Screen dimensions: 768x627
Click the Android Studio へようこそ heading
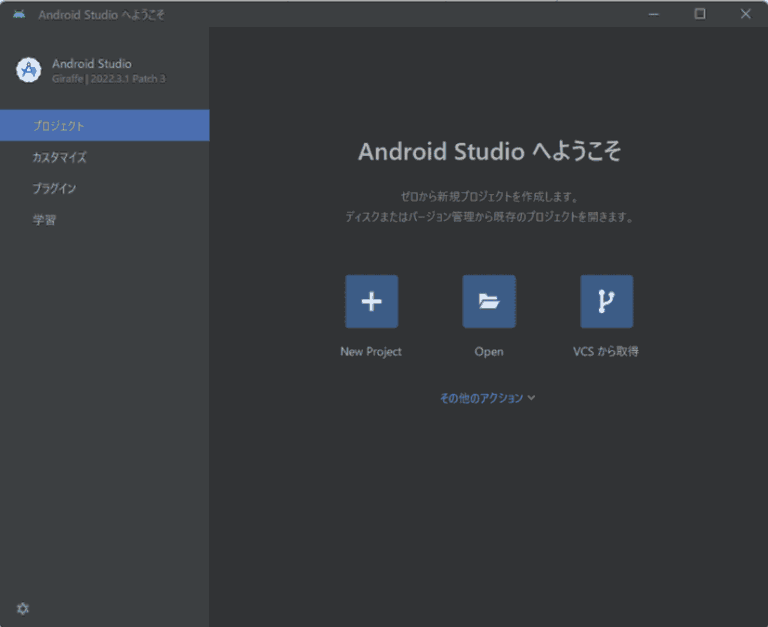(489, 151)
